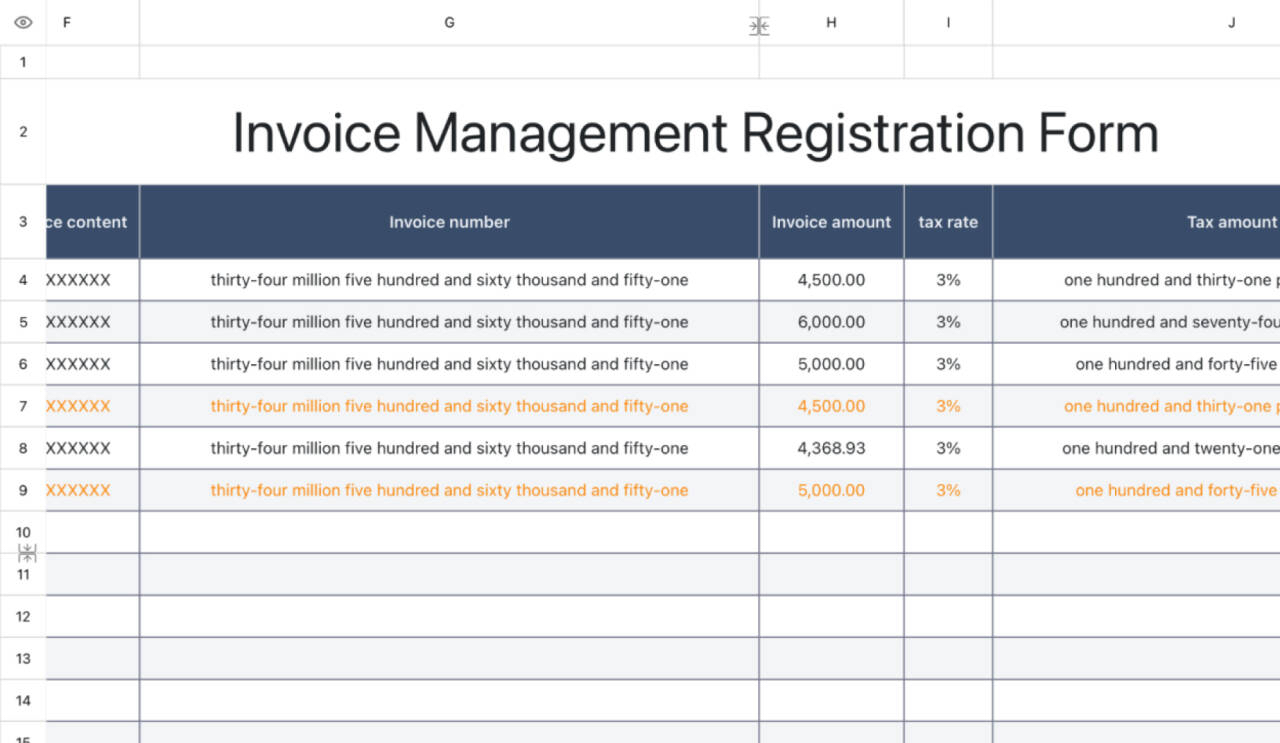1280x743 pixels.
Task: Select the 3% tax rate in row 5
Action: (948, 322)
